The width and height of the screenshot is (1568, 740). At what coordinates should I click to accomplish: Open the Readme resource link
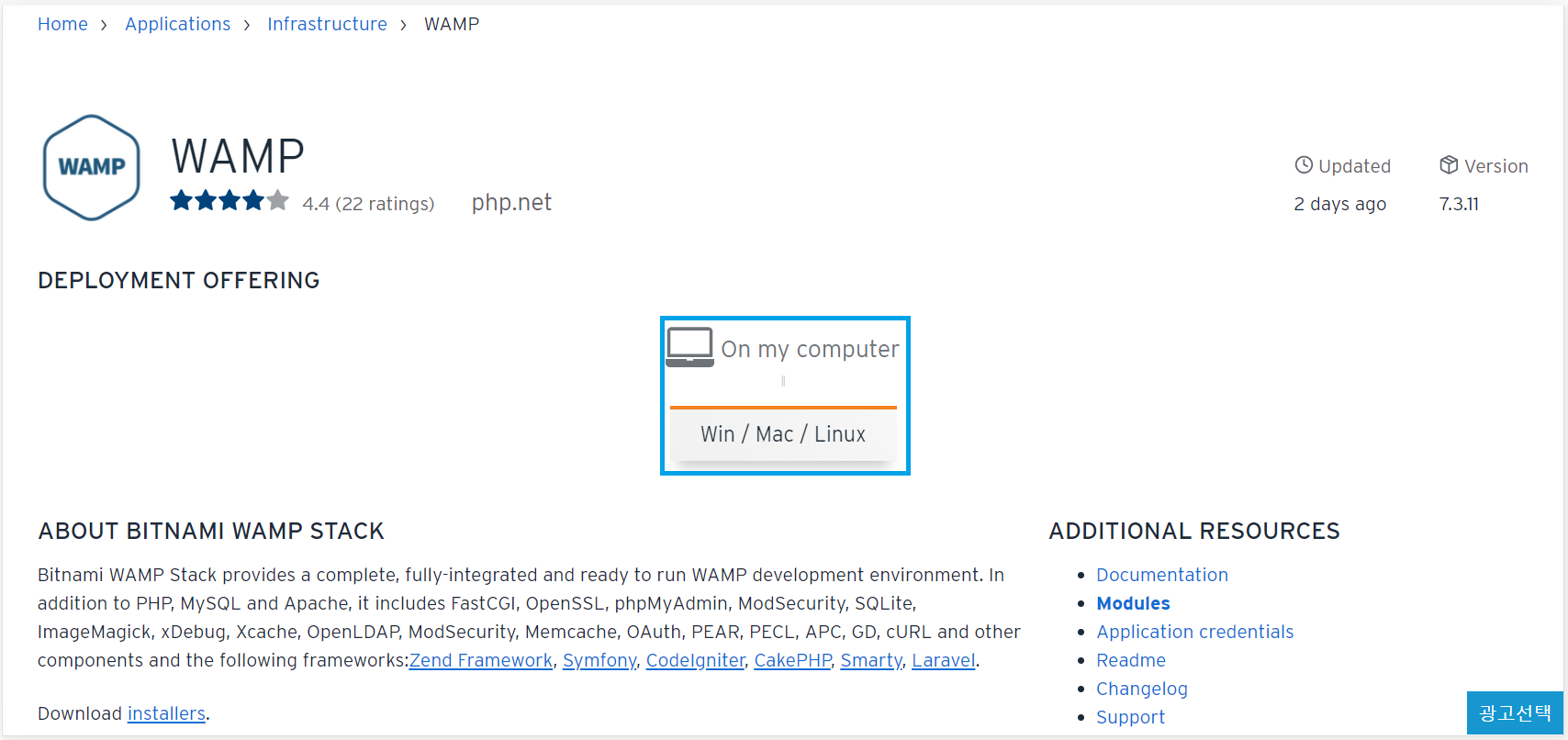[x=1131, y=660]
